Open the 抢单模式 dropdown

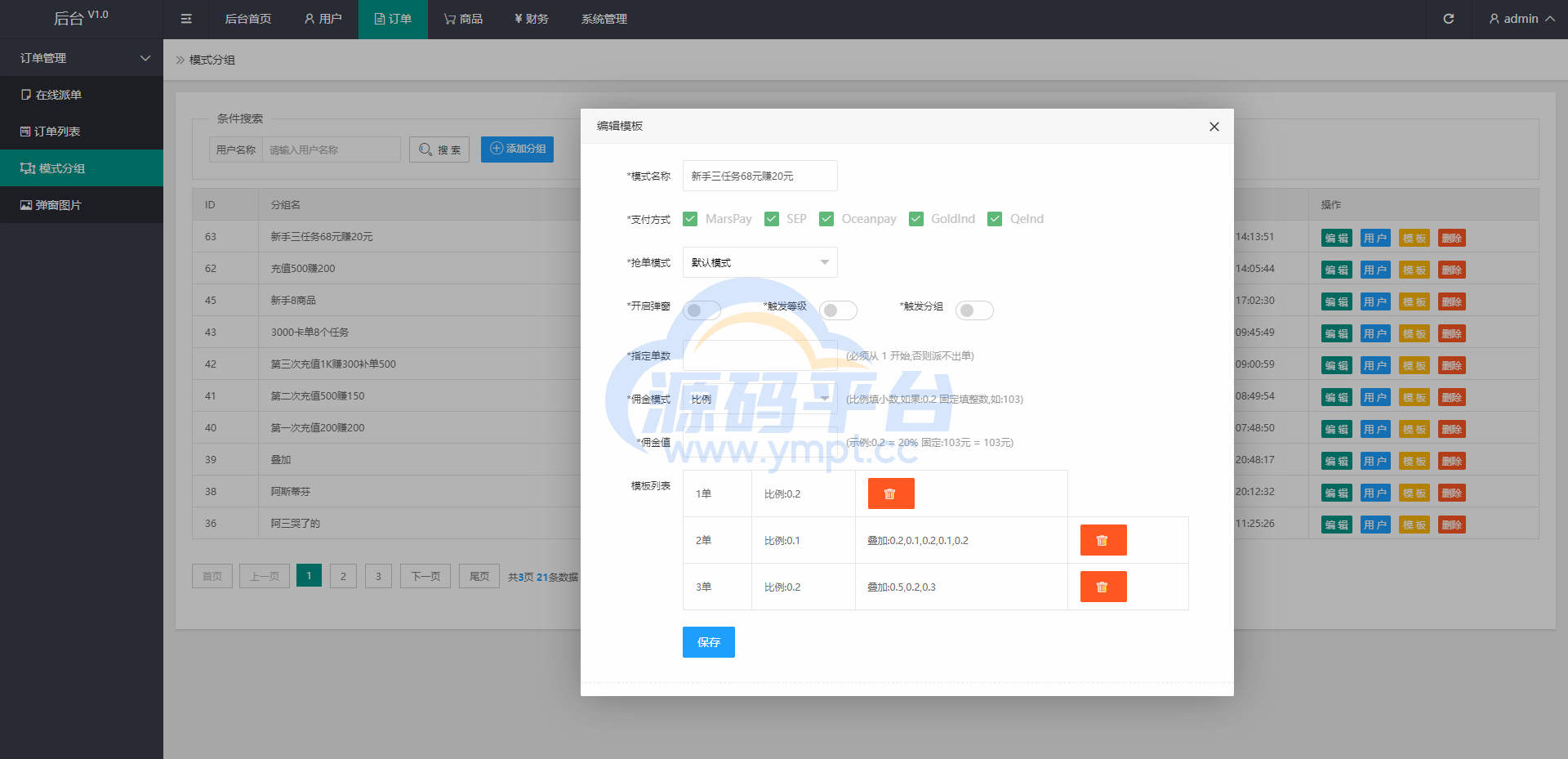(760, 262)
